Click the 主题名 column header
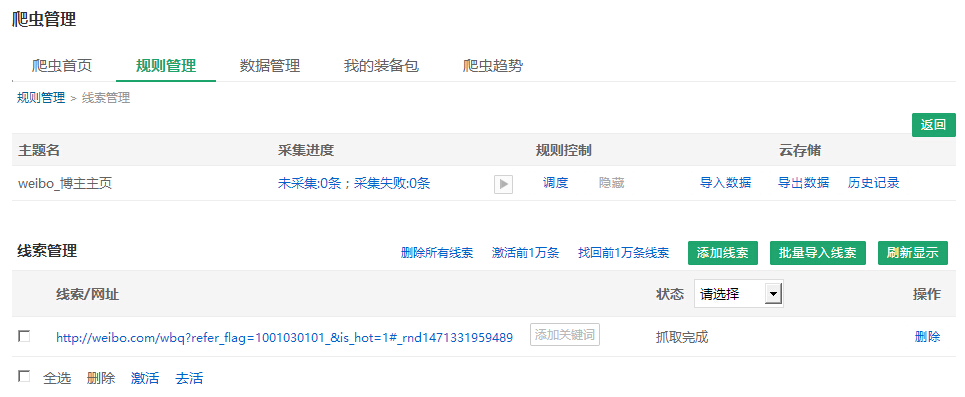The height and width of the screenshot is (397, 965). click(x=39, y=150)
